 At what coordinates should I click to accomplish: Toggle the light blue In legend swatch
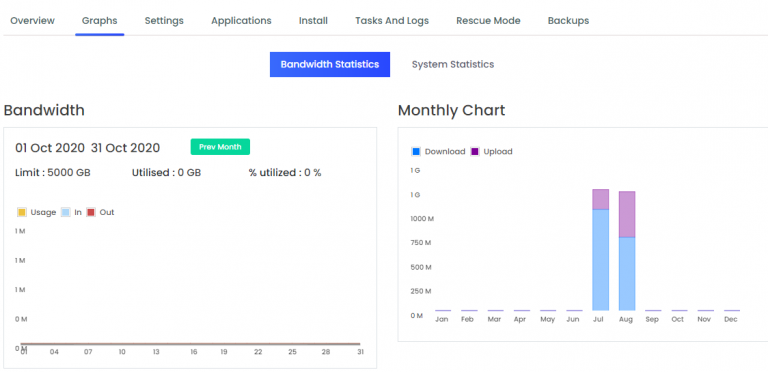click(x=66, y=212)
